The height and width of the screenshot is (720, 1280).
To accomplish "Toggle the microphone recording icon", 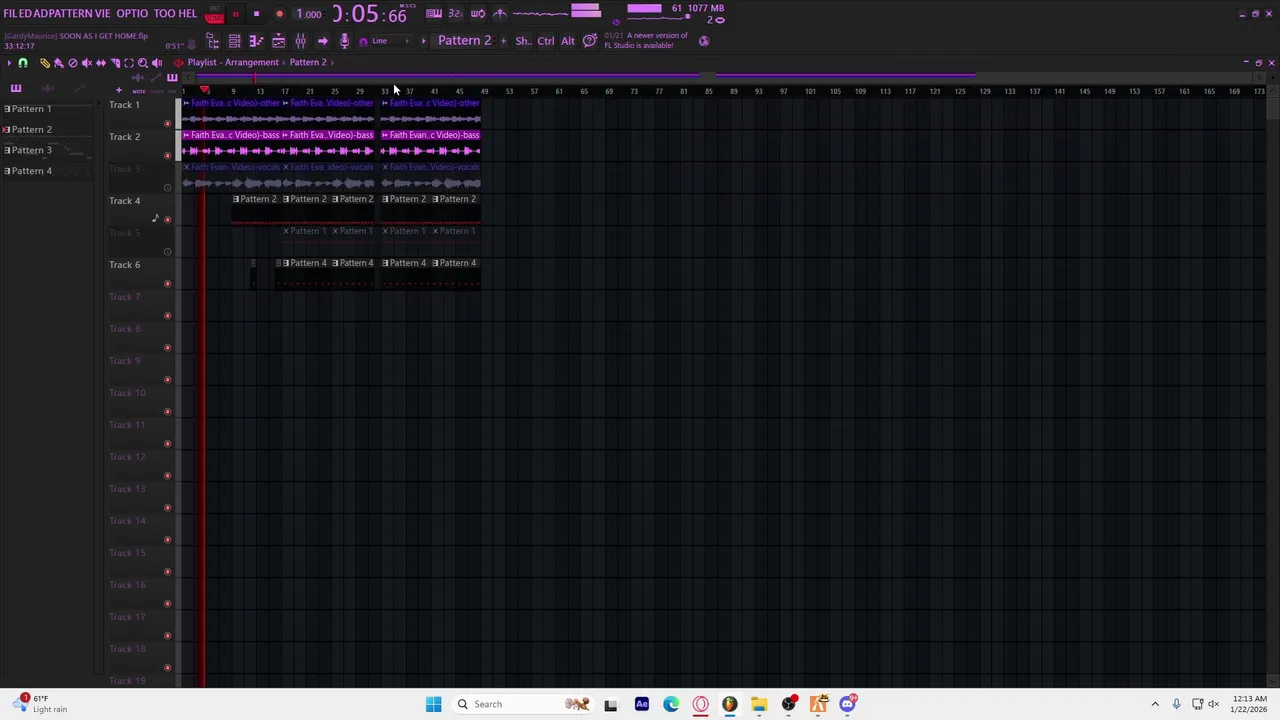I will (x=344, y=41).
